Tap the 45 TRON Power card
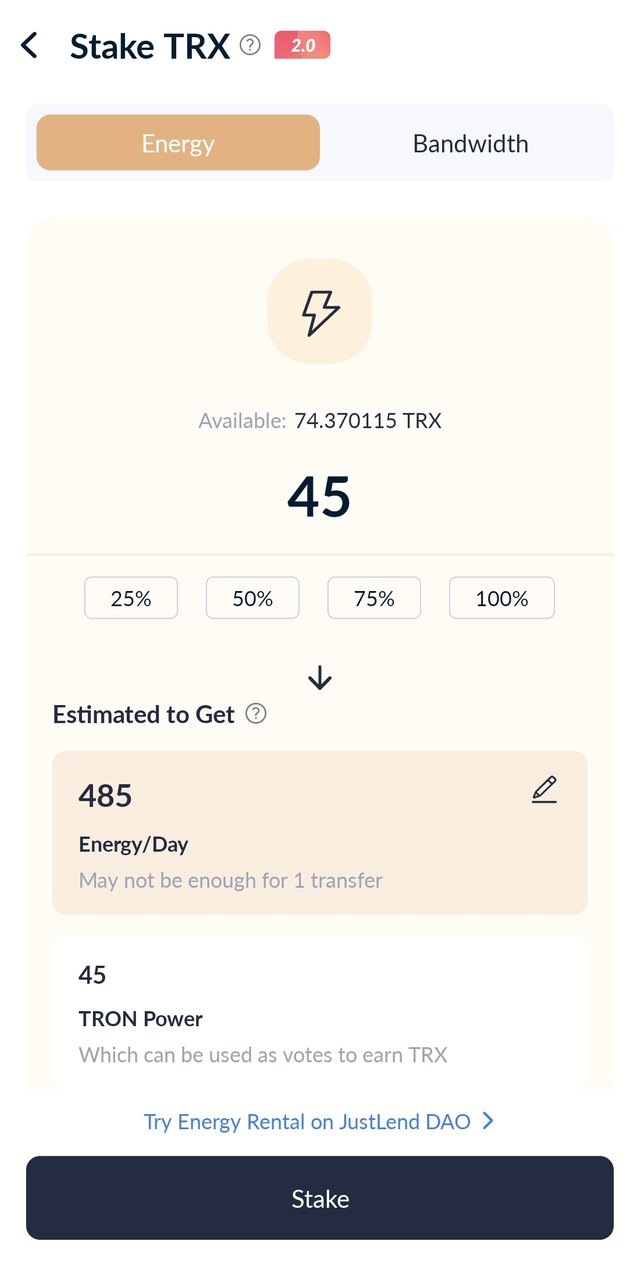The height and width of the screenshot is (1277, 640). coord(320,1012)
